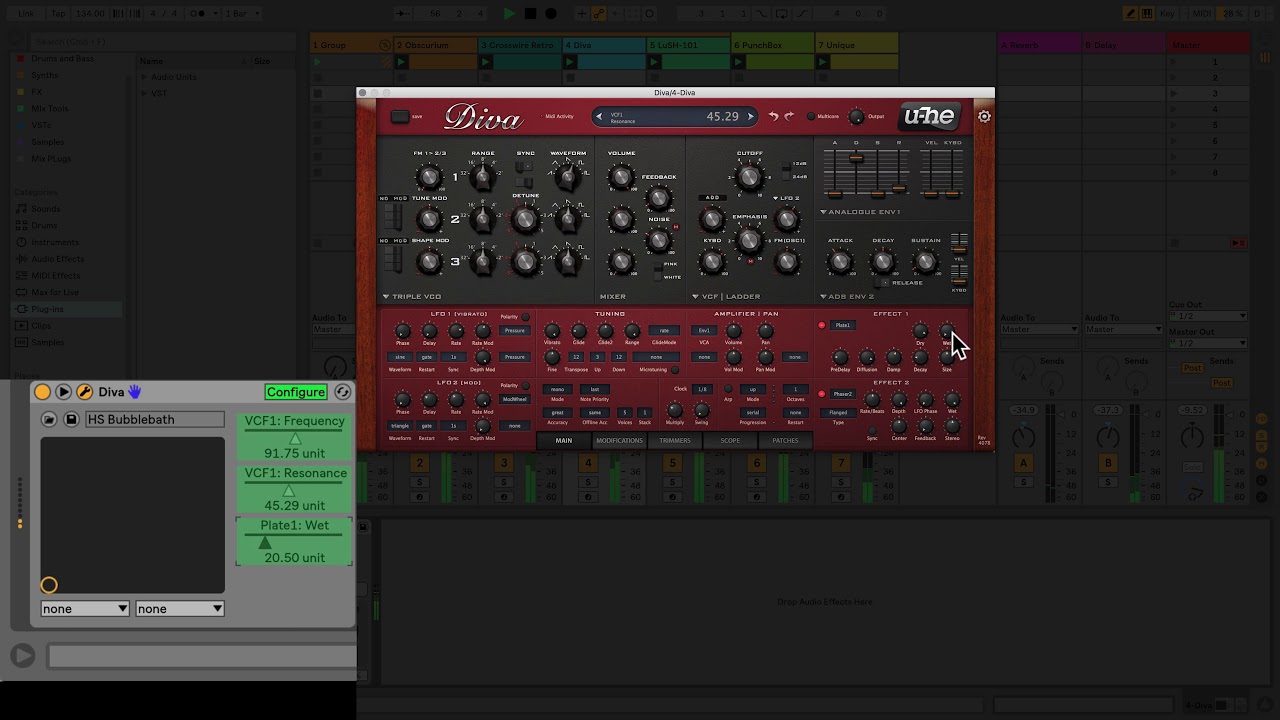Click the Diva settings gear icon
Viewport: 1280px width, 720px height.
point(984,116)
